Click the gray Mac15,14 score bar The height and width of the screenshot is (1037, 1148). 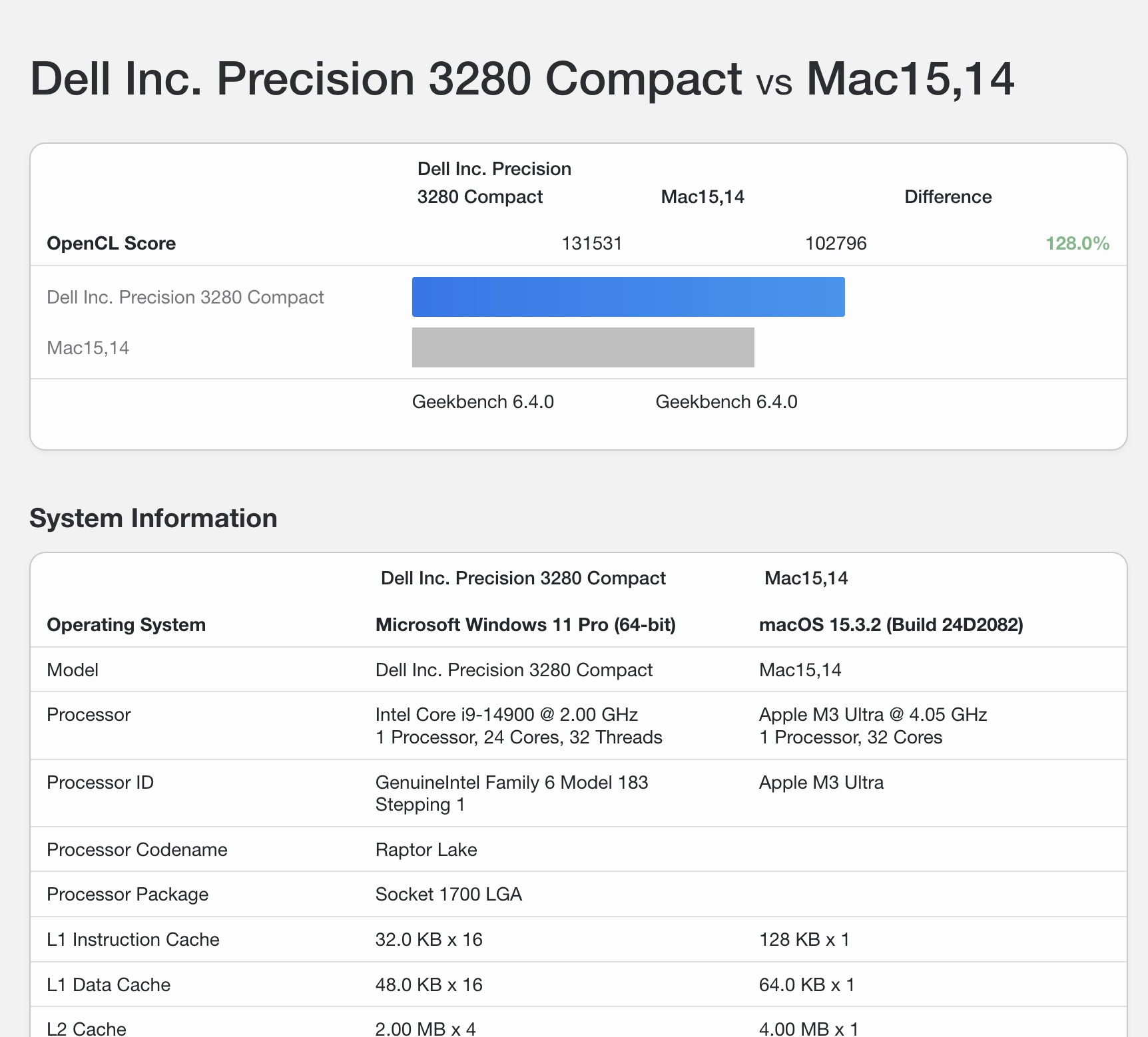pos(583,347)
